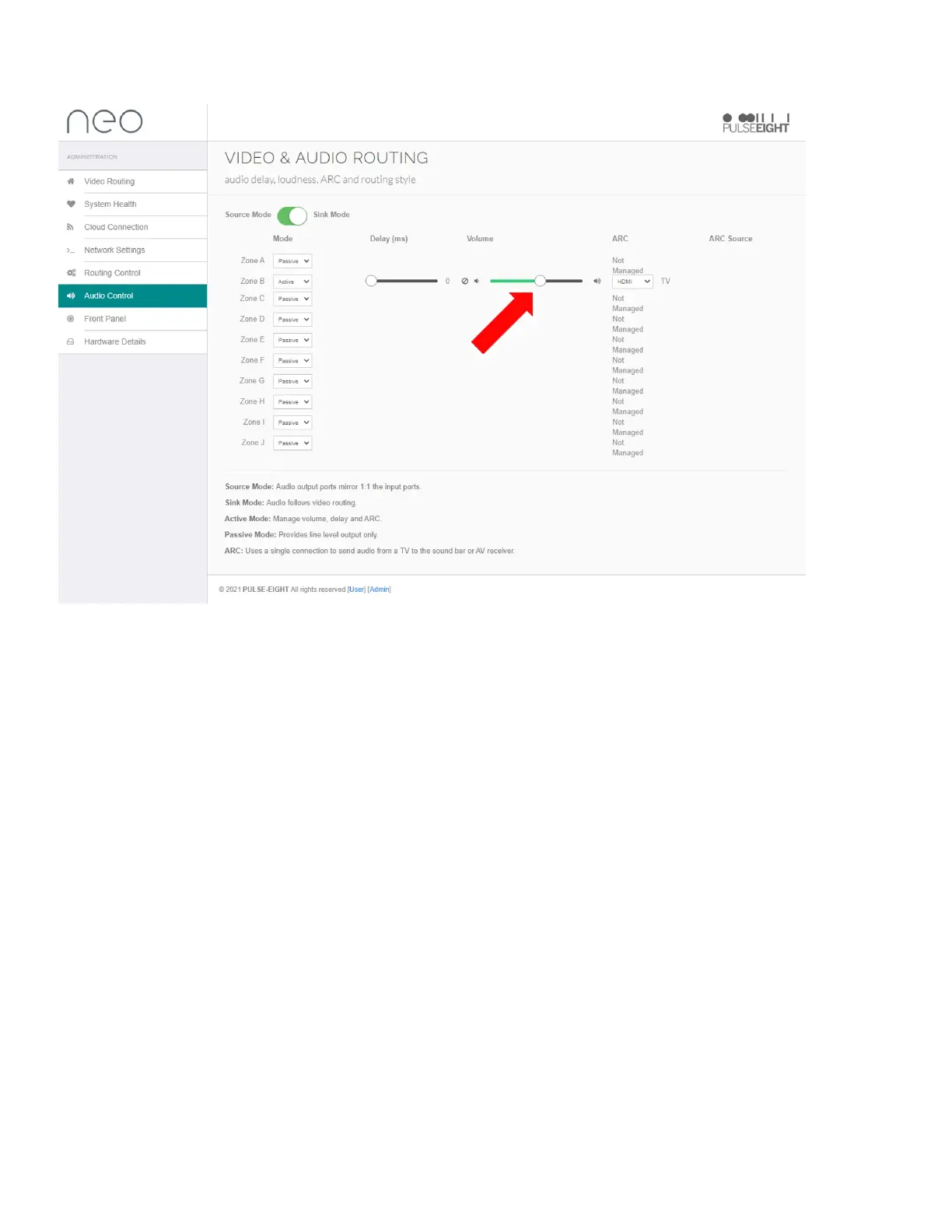
Task: Open the Zone C mode dropdown
Action: pyautogui.click(x=292, y=299)
